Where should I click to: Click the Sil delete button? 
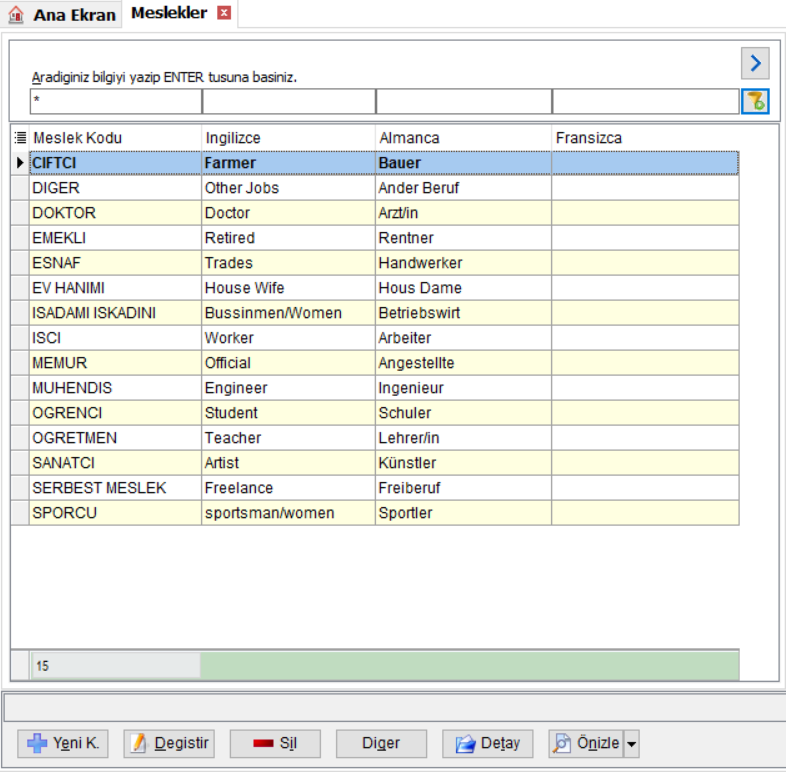(275, 743)
